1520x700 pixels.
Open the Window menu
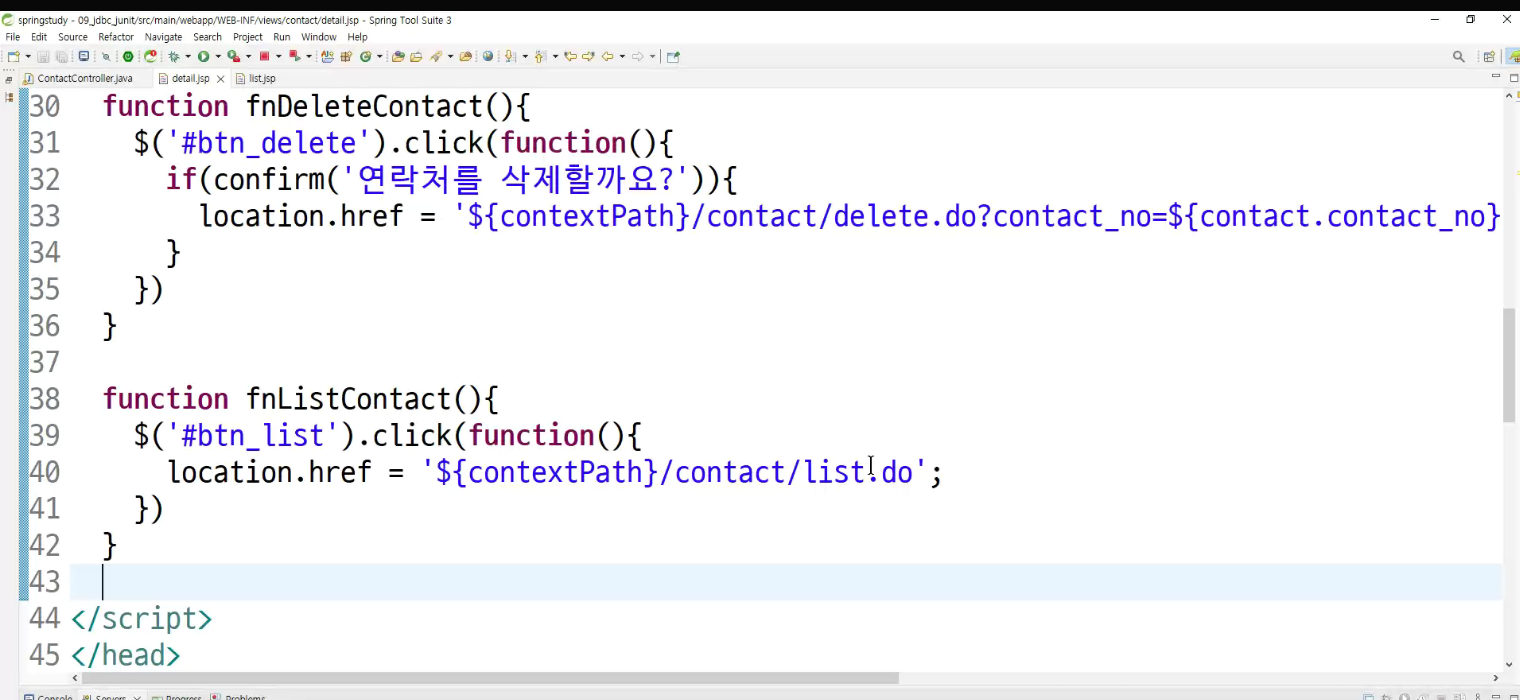tap(319, 37)
